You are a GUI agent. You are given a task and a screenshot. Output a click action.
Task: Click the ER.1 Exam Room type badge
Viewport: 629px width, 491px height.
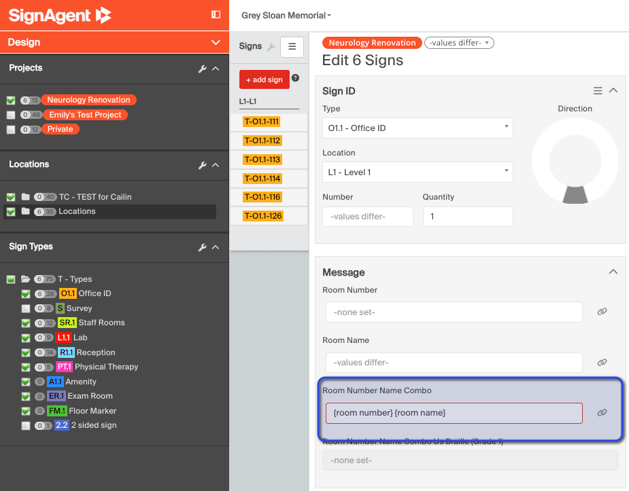pyautogui.click(x=56, y=396)
